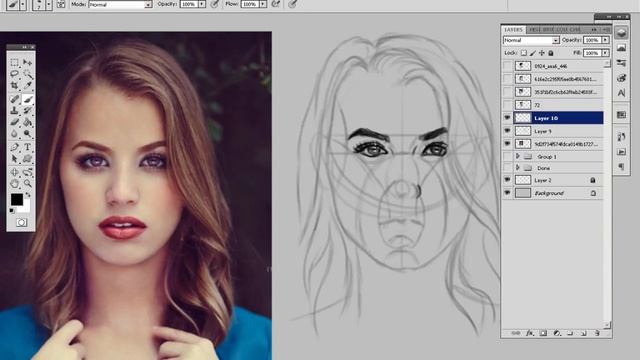Hide the Background layer eye
The width and height of the screenshot is (640, 360).
[x=507, y=193]
